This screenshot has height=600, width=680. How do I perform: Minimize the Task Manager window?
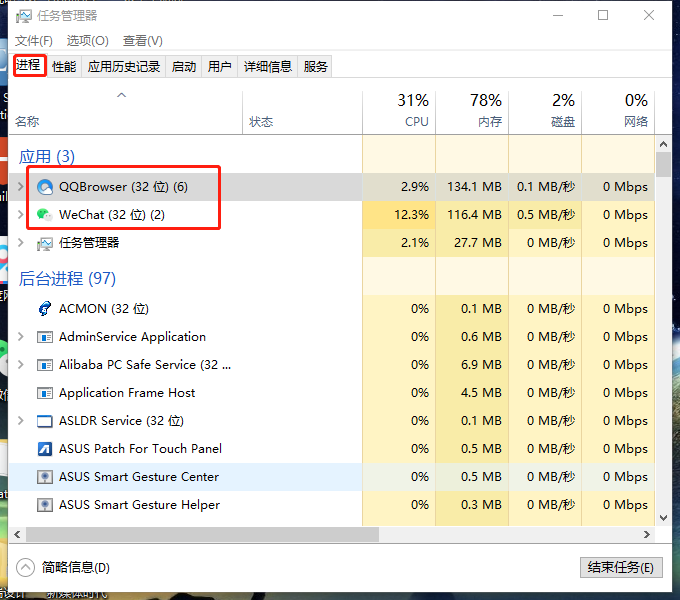[x=558, y=16]
